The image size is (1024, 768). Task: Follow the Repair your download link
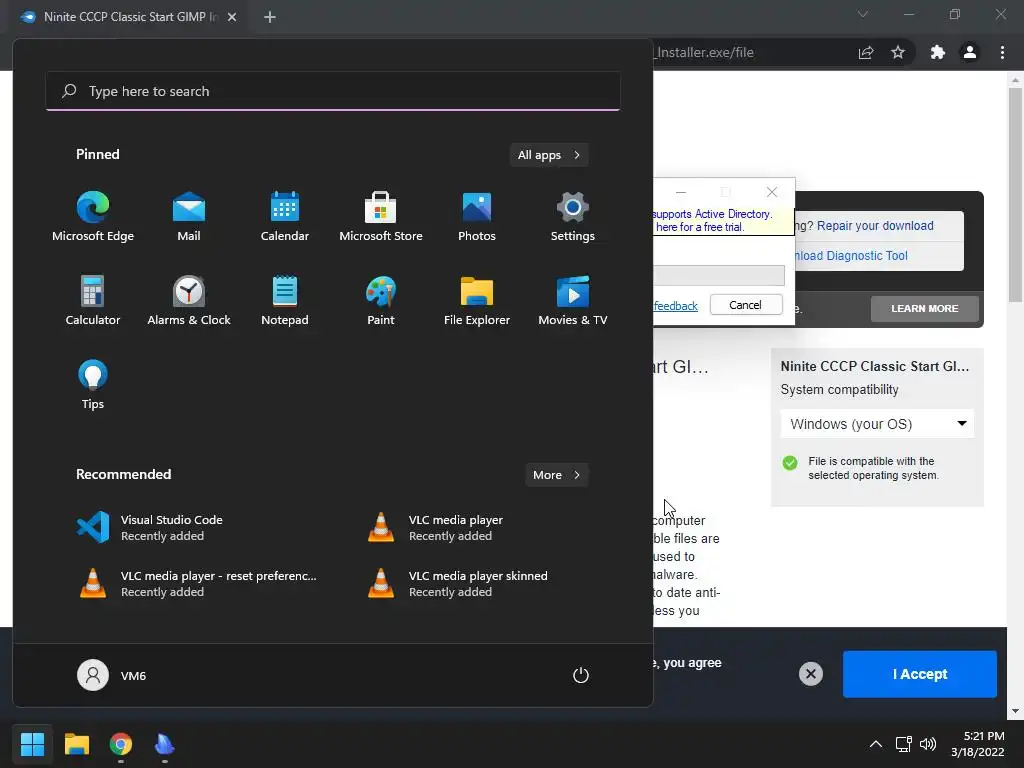tap(875, 225)
